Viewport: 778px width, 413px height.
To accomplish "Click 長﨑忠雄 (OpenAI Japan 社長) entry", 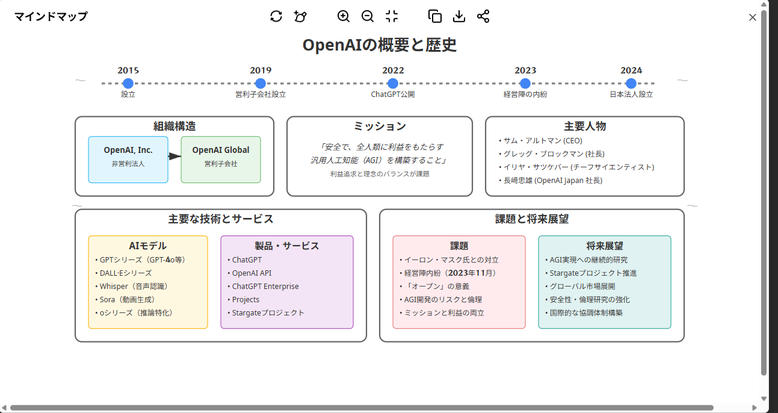I will pos(551,181).
